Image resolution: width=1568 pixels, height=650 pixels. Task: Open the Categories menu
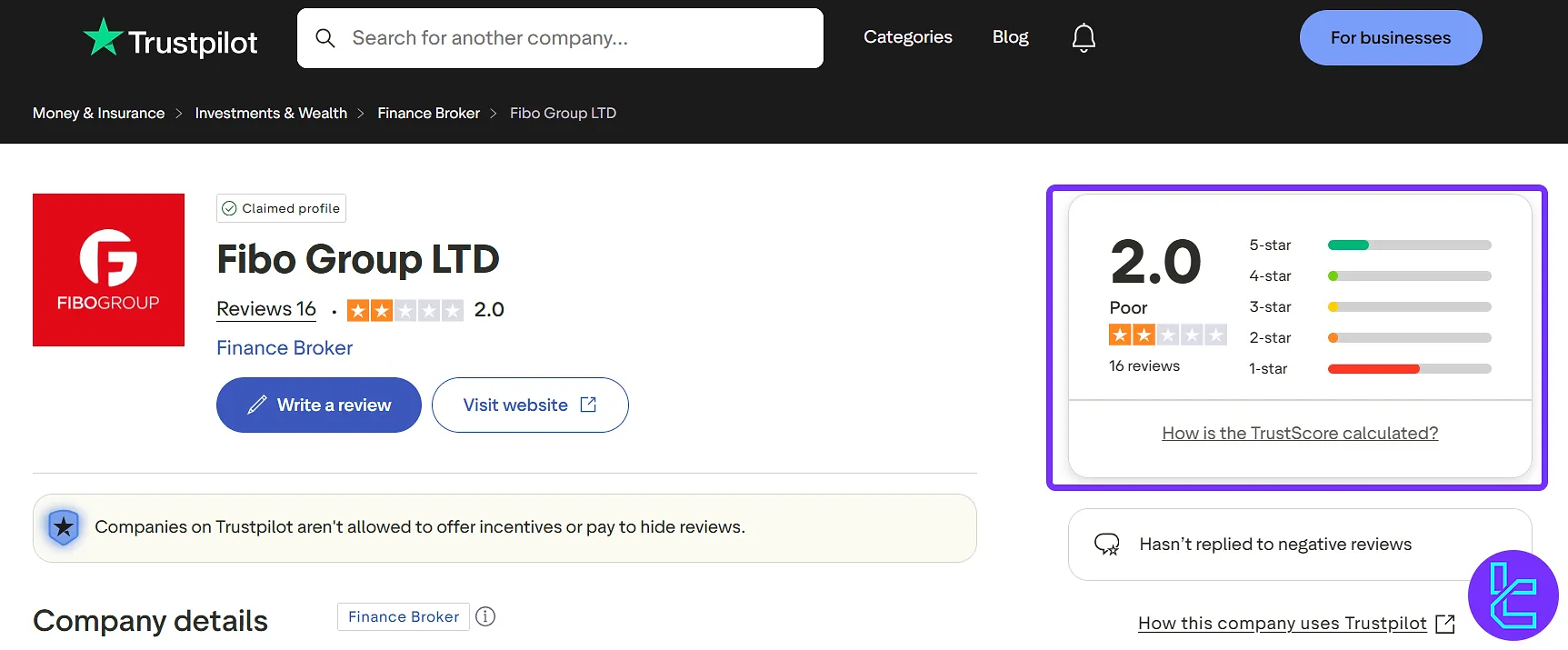pos(907,37)
